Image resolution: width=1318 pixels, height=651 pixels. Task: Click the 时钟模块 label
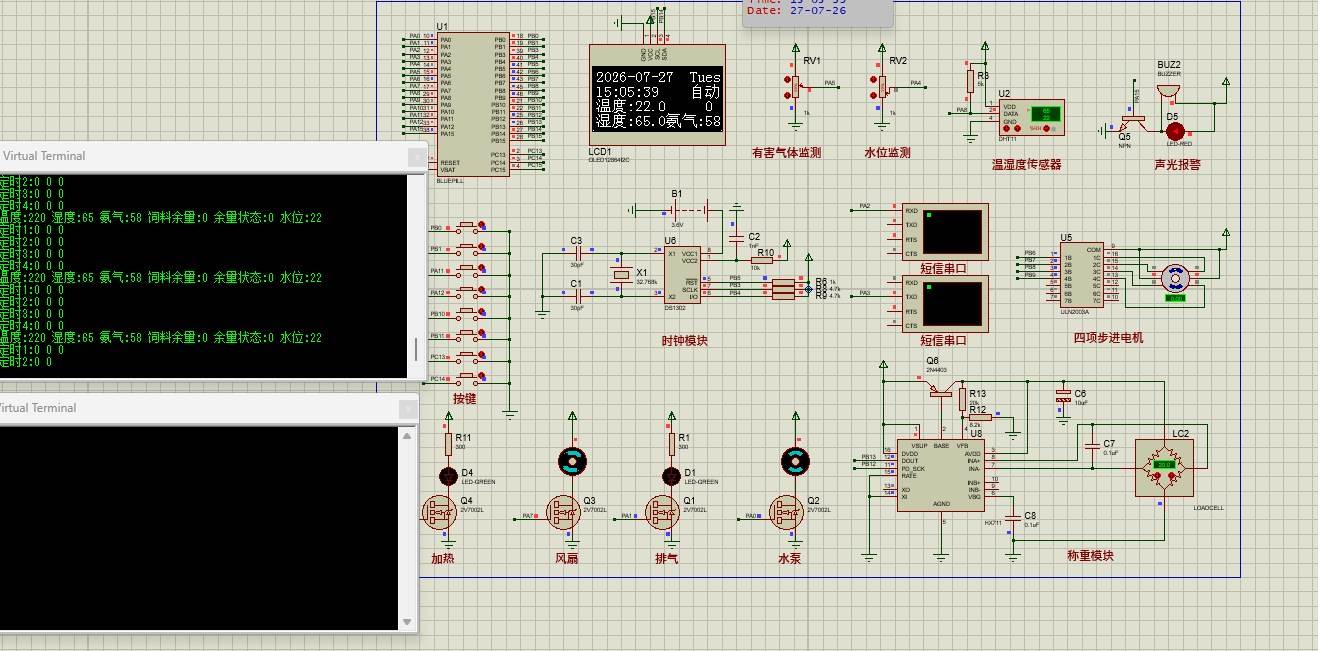pyautogui.click(x=684, y=340)
